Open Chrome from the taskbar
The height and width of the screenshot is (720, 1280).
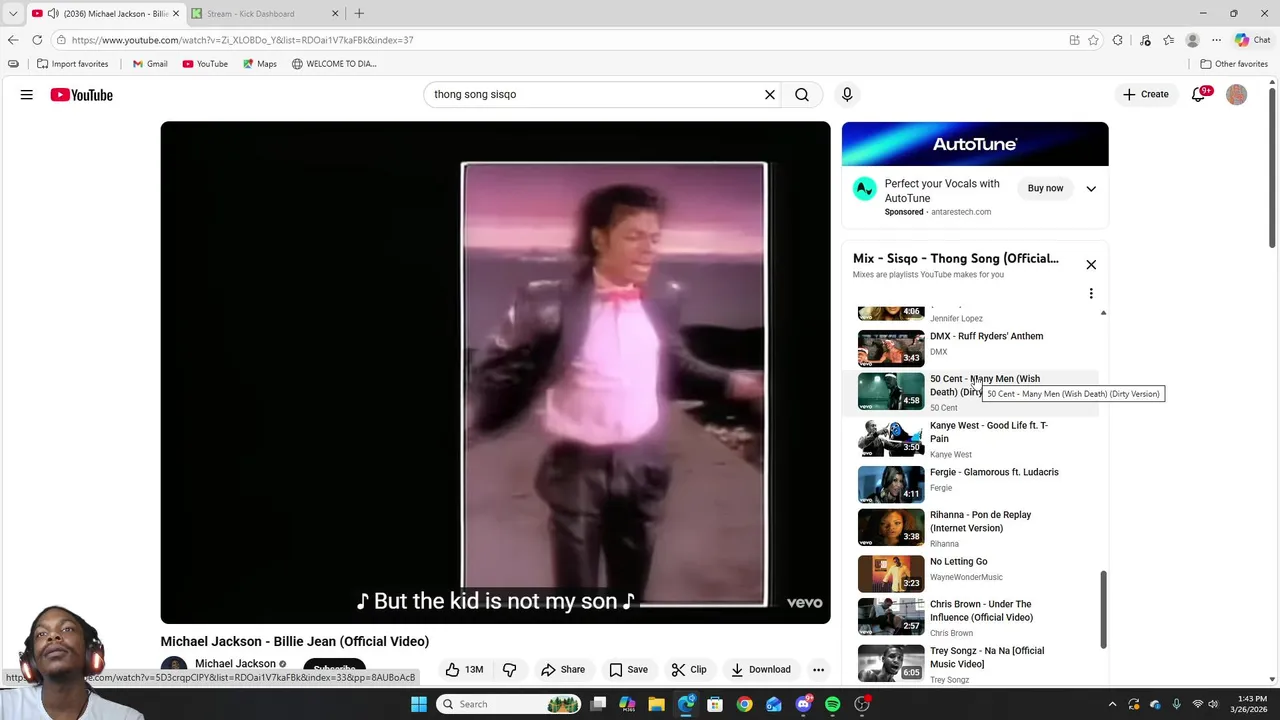coord(745,704)
